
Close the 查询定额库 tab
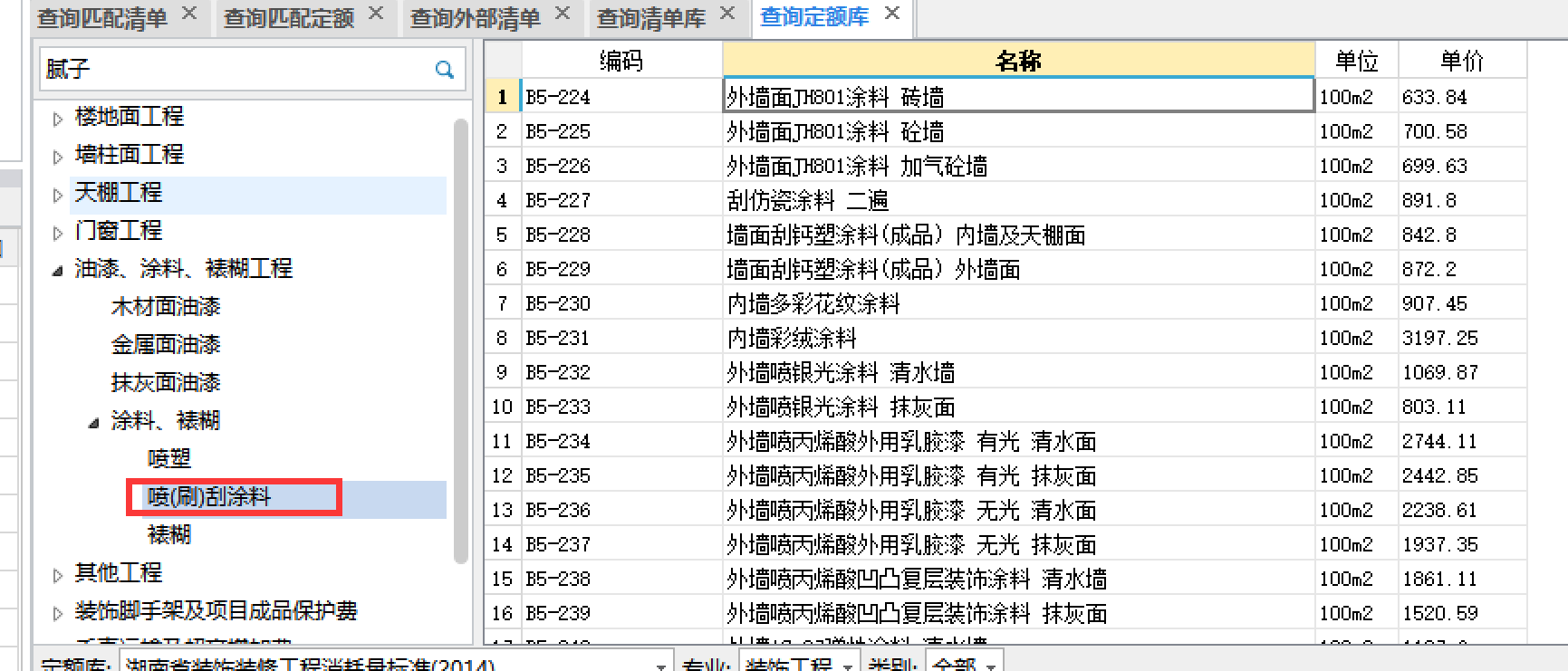[x=892, y=14]
